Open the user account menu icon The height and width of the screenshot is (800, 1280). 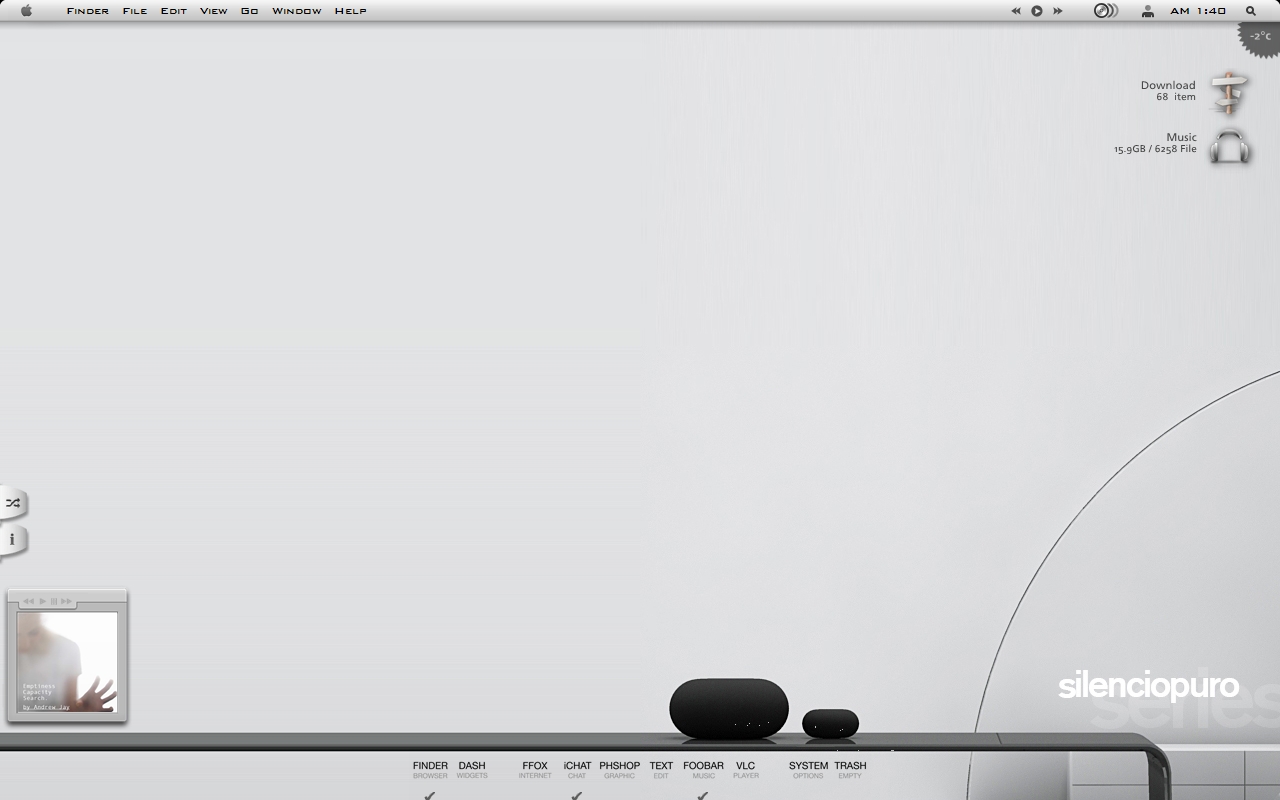pyautogui.click(x=1148, y=11)
